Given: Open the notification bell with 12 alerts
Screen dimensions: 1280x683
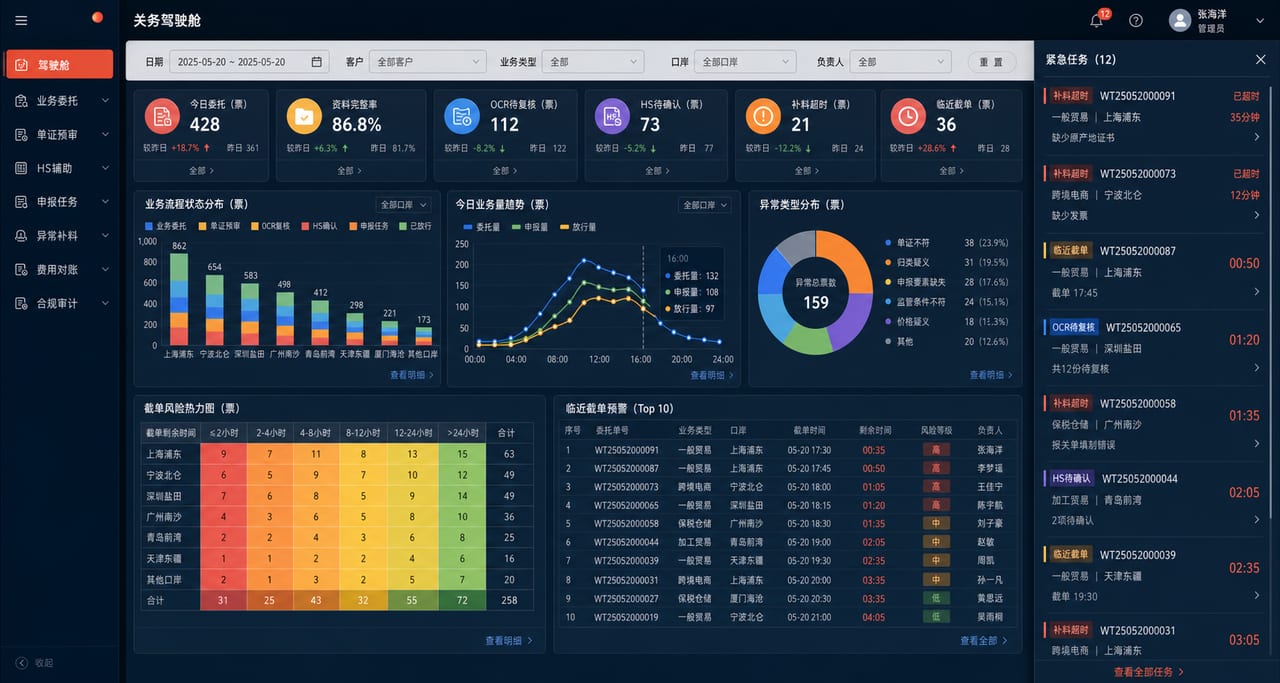Looking at the screenshot, I should (x=1097, y=20).
